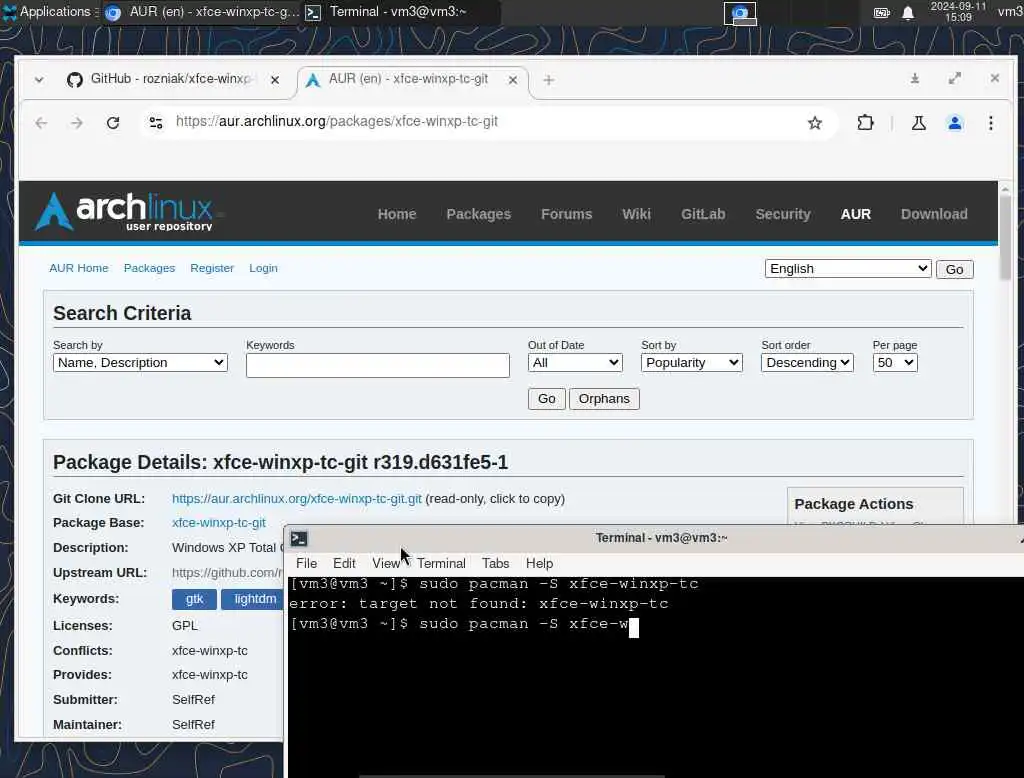
Task: Switch to the Terminal taskbar entry
Action: 402,12
